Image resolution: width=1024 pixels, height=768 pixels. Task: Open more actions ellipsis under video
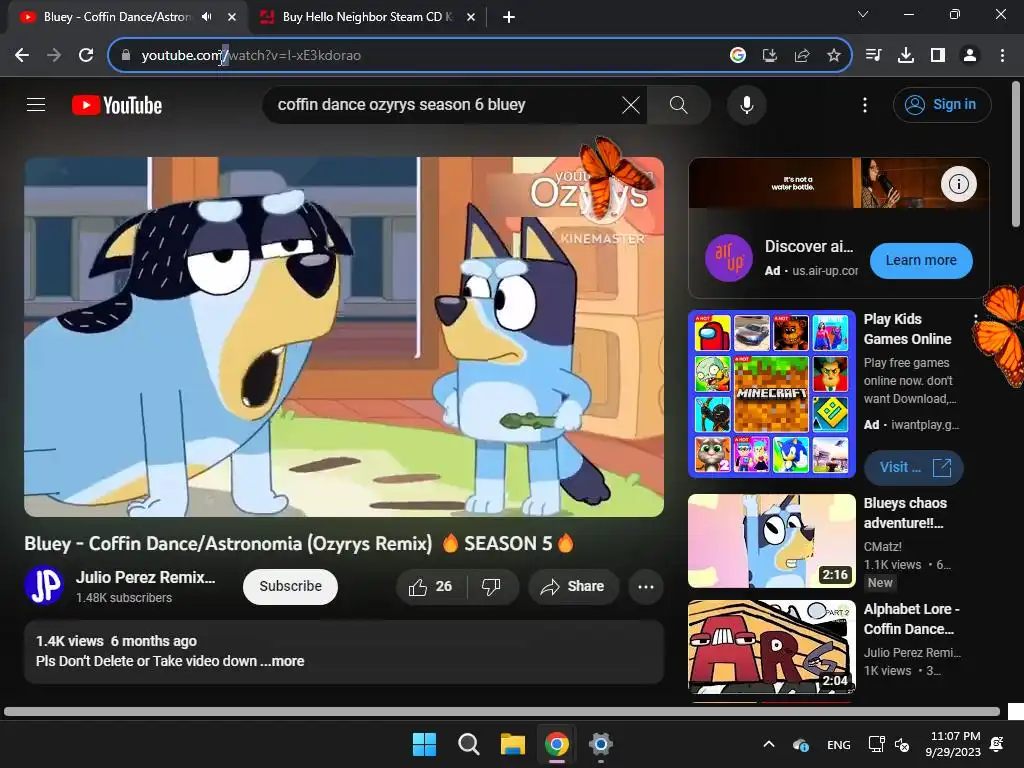(x=646, y=586)
